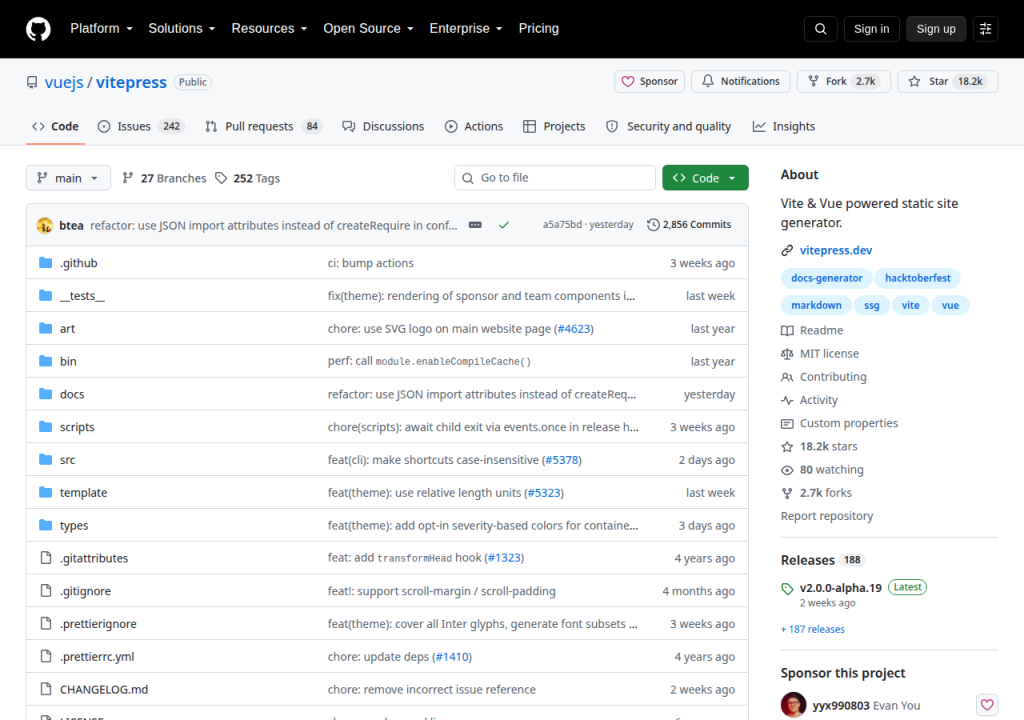Click the eye icon beside 80 watching
Viewport: 1024px width, 720px height.
(x=787, y=470)
